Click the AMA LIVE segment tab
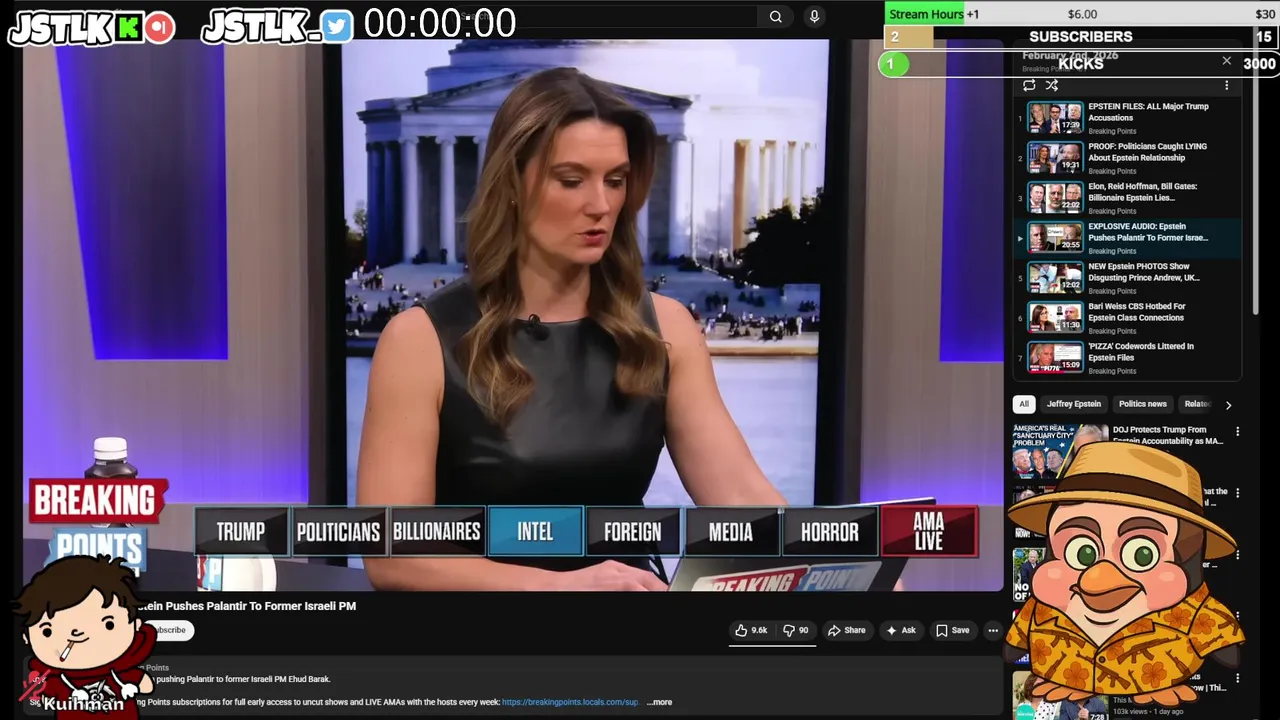The width and height of the screenshot is (1280, 720). [928, 531]
